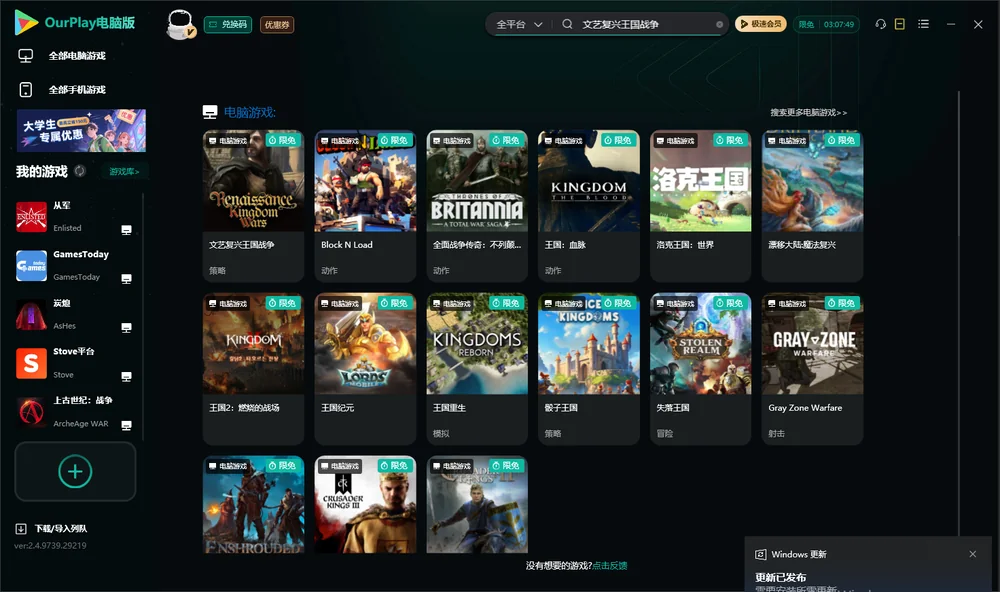Viewport: 1000px width, 592px height.
Task: Open the hamburger menu list icon
Action: click(923, 24)
